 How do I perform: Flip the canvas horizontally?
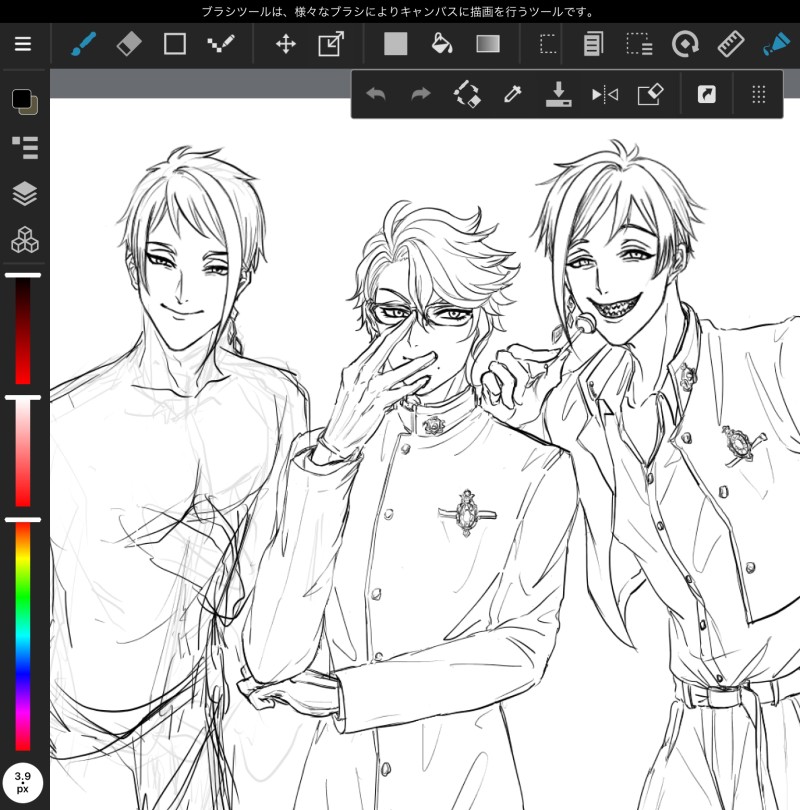point(605,95)
